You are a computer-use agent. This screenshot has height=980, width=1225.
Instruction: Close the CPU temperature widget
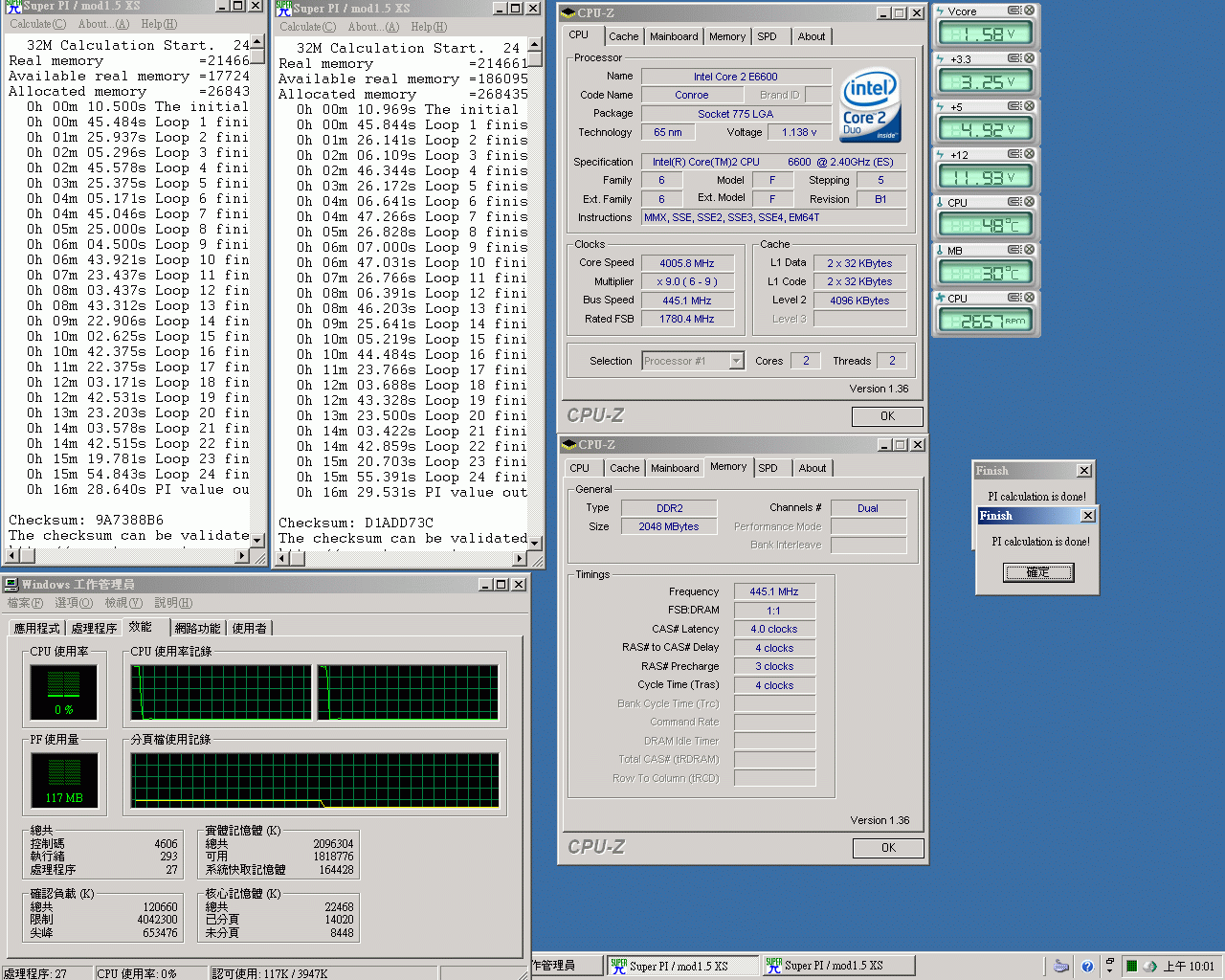click(1030, 202)
